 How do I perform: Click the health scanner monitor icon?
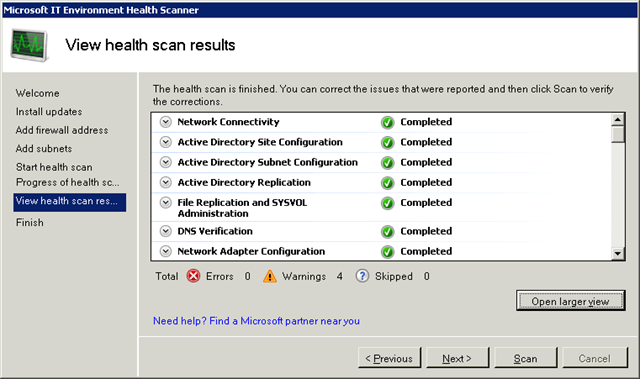coord(29,45)
